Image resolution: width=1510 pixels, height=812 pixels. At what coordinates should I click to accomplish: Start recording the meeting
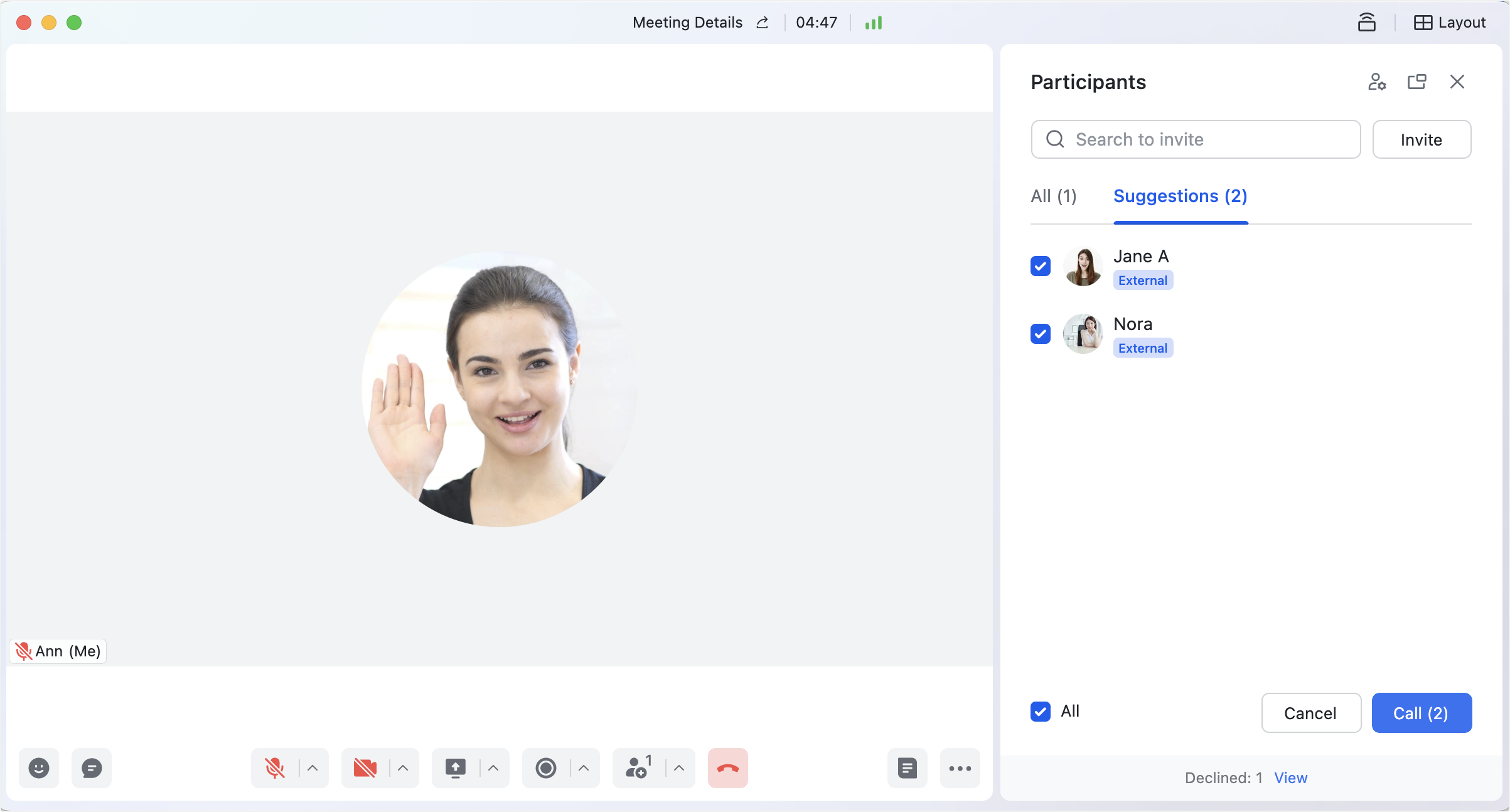pos(545,767)
